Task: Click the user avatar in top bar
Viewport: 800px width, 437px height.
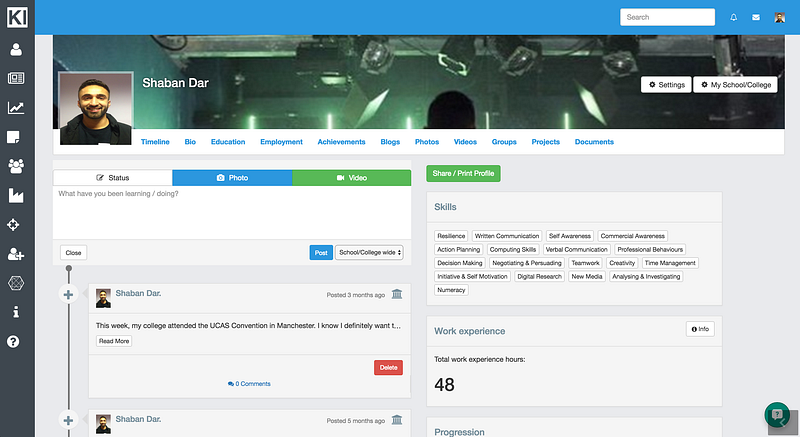Action: coord(780,17)
